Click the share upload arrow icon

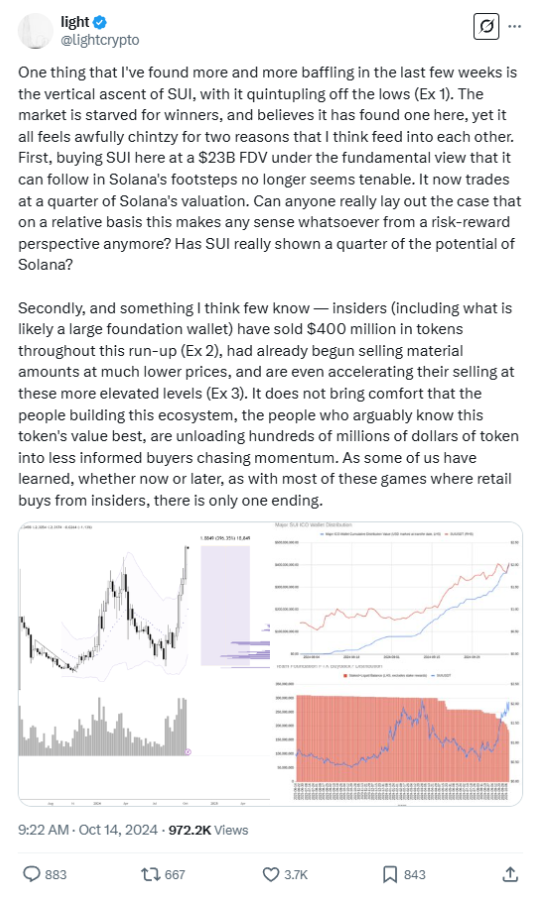(510, 874)
